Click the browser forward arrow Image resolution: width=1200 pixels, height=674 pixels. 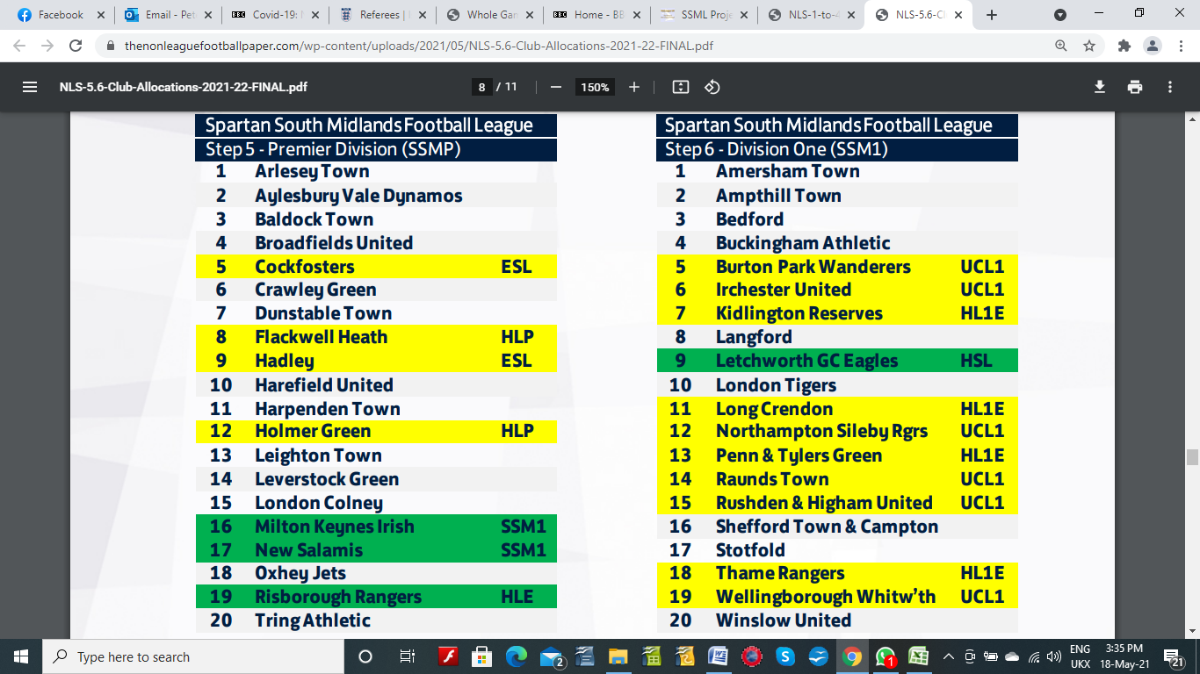tap(47, 46)
